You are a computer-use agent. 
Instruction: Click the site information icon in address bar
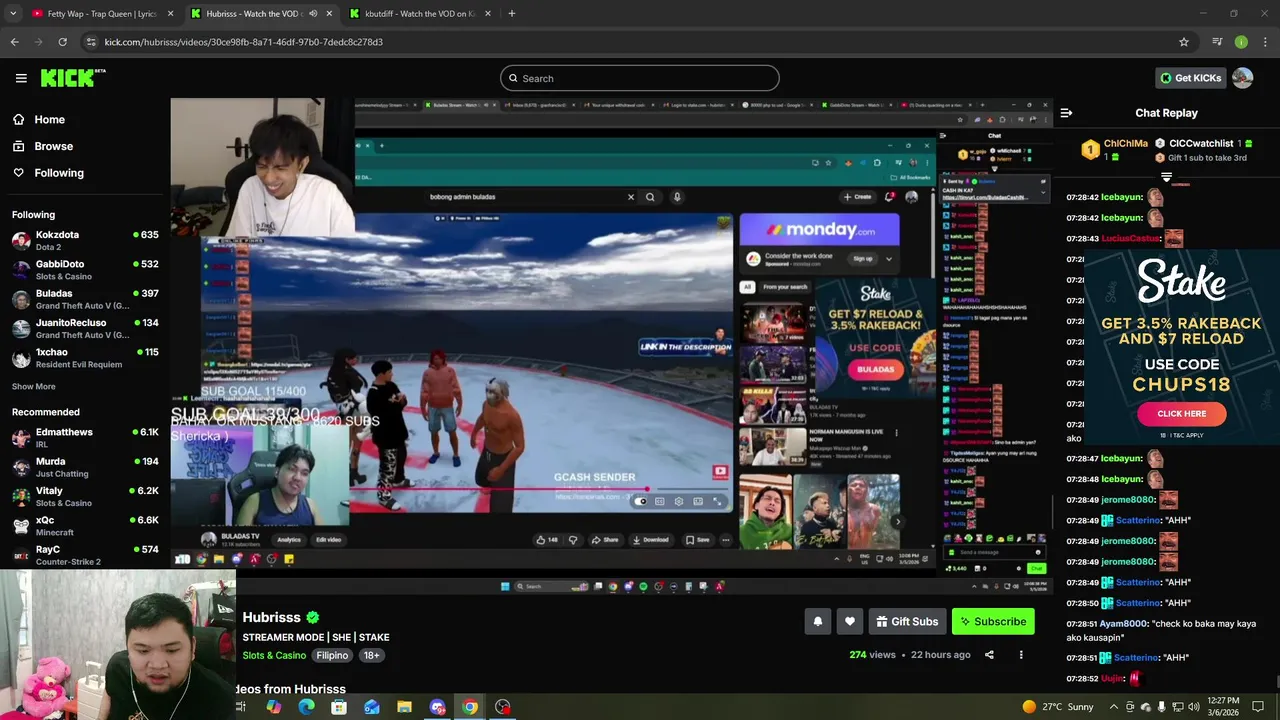pyautogui.click(x=91, y=42)
